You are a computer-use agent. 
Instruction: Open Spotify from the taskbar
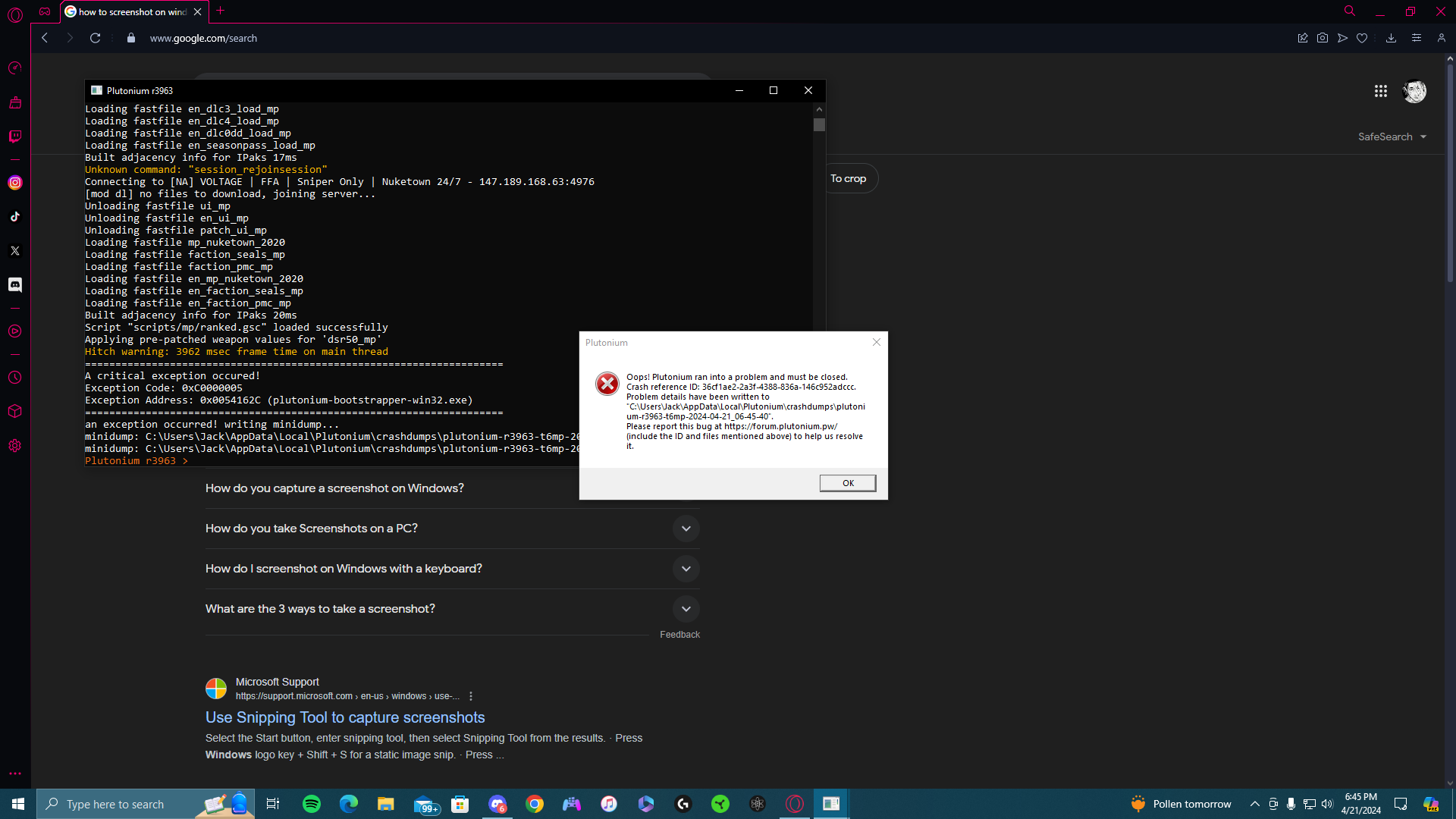pyautogui.click(x=312, y=804)
